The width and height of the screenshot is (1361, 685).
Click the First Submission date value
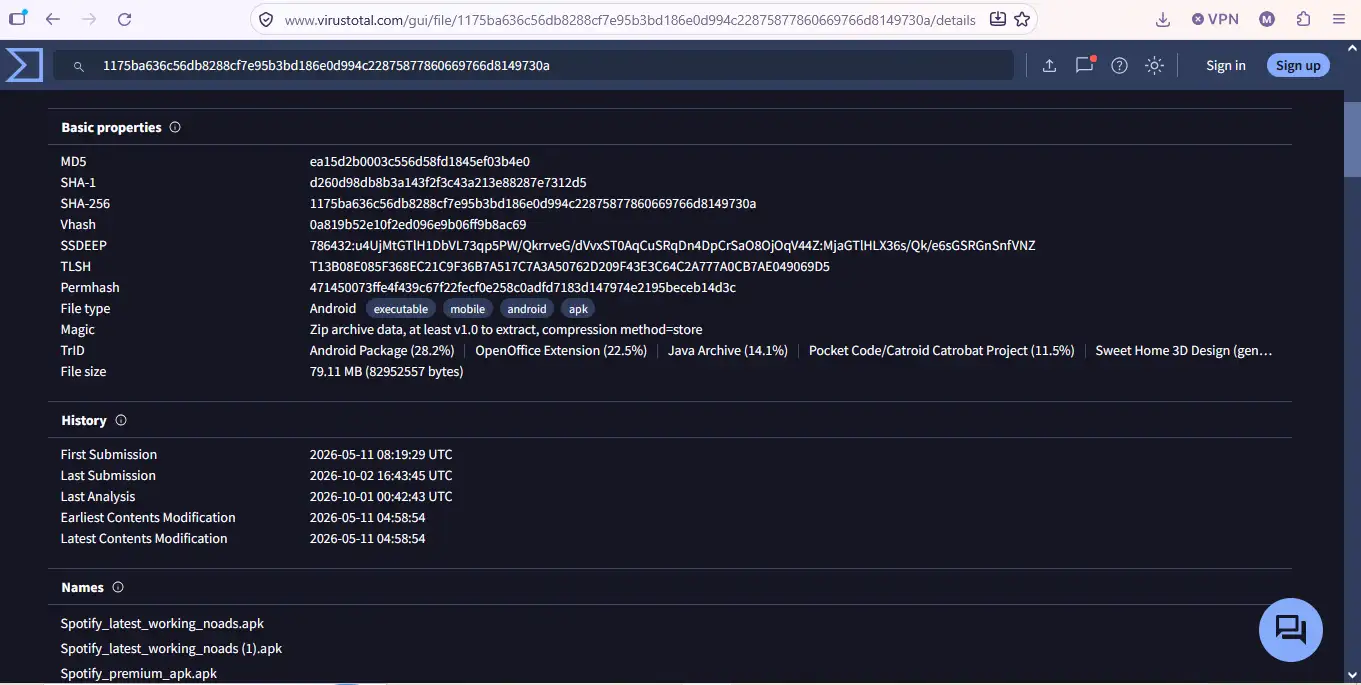tap(381, 454)
